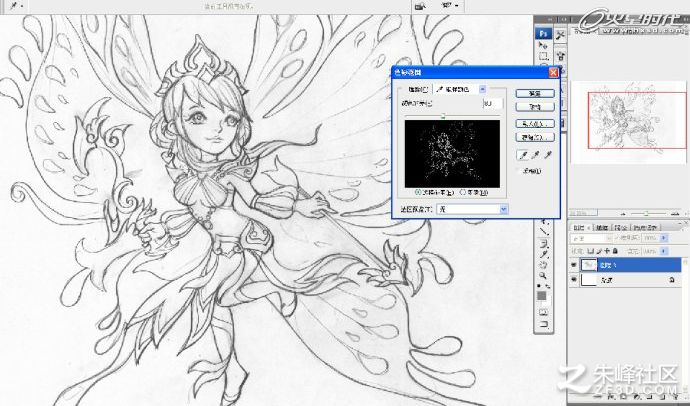
Task: Hide the Background layer using its eye icon
Action: click(574, 279)
